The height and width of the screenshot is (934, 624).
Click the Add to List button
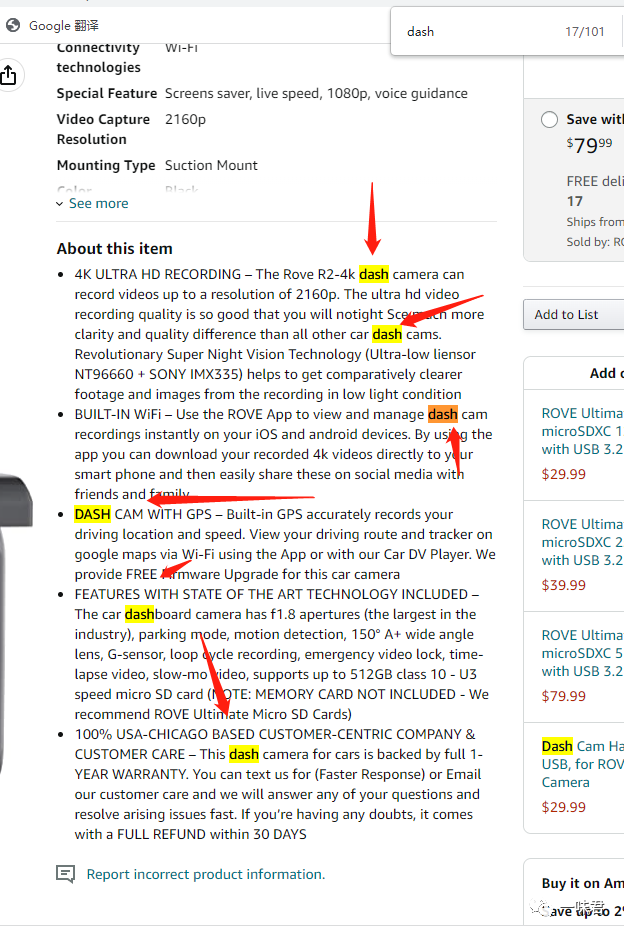[573, 315]
